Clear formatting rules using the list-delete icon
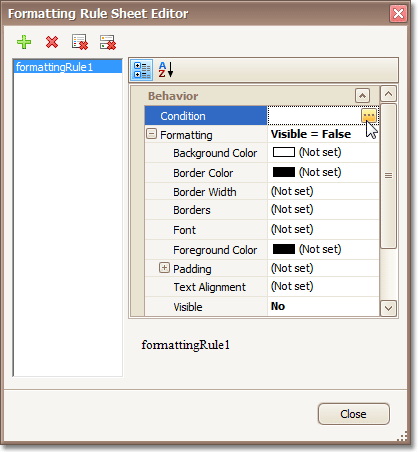The width and height of the screenshot is (418, 452). pos(80,42)
